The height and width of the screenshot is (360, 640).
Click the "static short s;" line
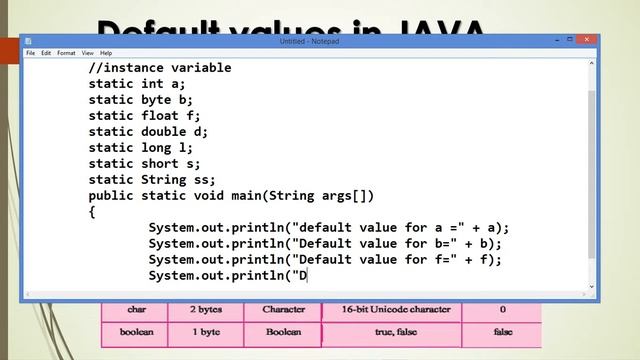(144, 163)
